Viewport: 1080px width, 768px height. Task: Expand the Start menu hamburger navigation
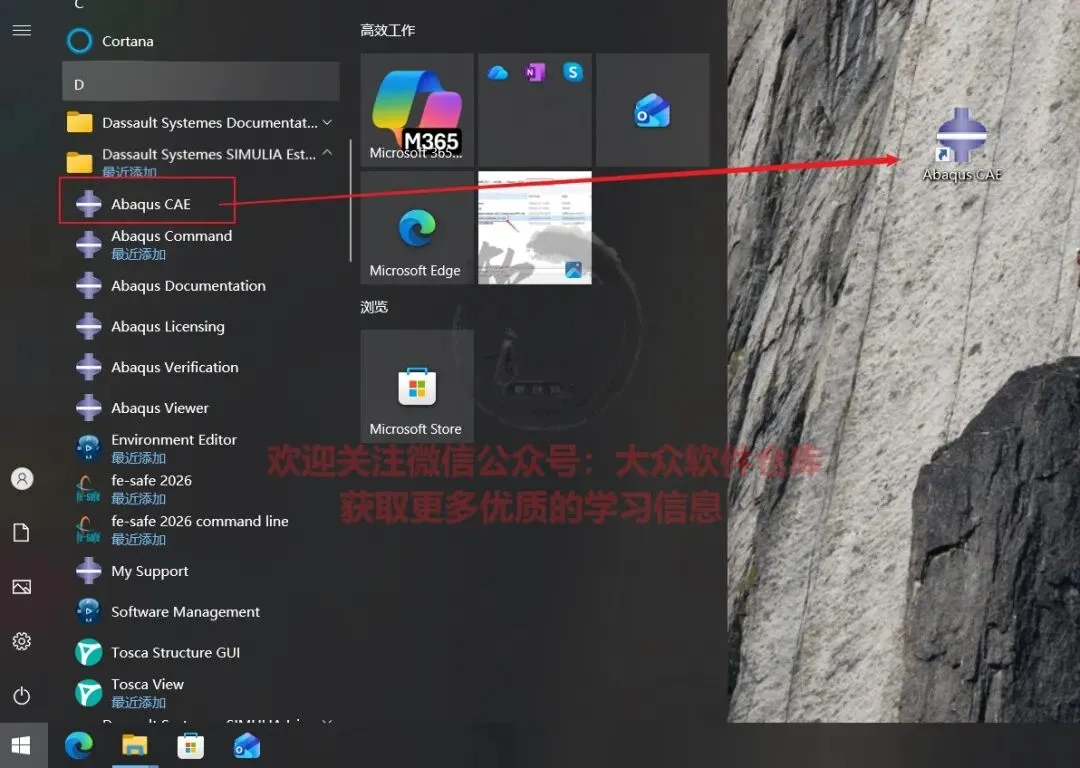(22, 30)
